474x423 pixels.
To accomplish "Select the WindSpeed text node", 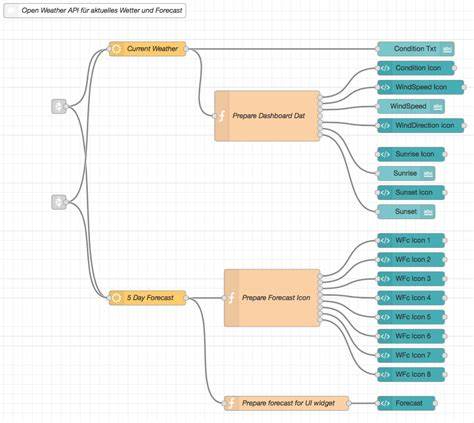I will 411,106.
